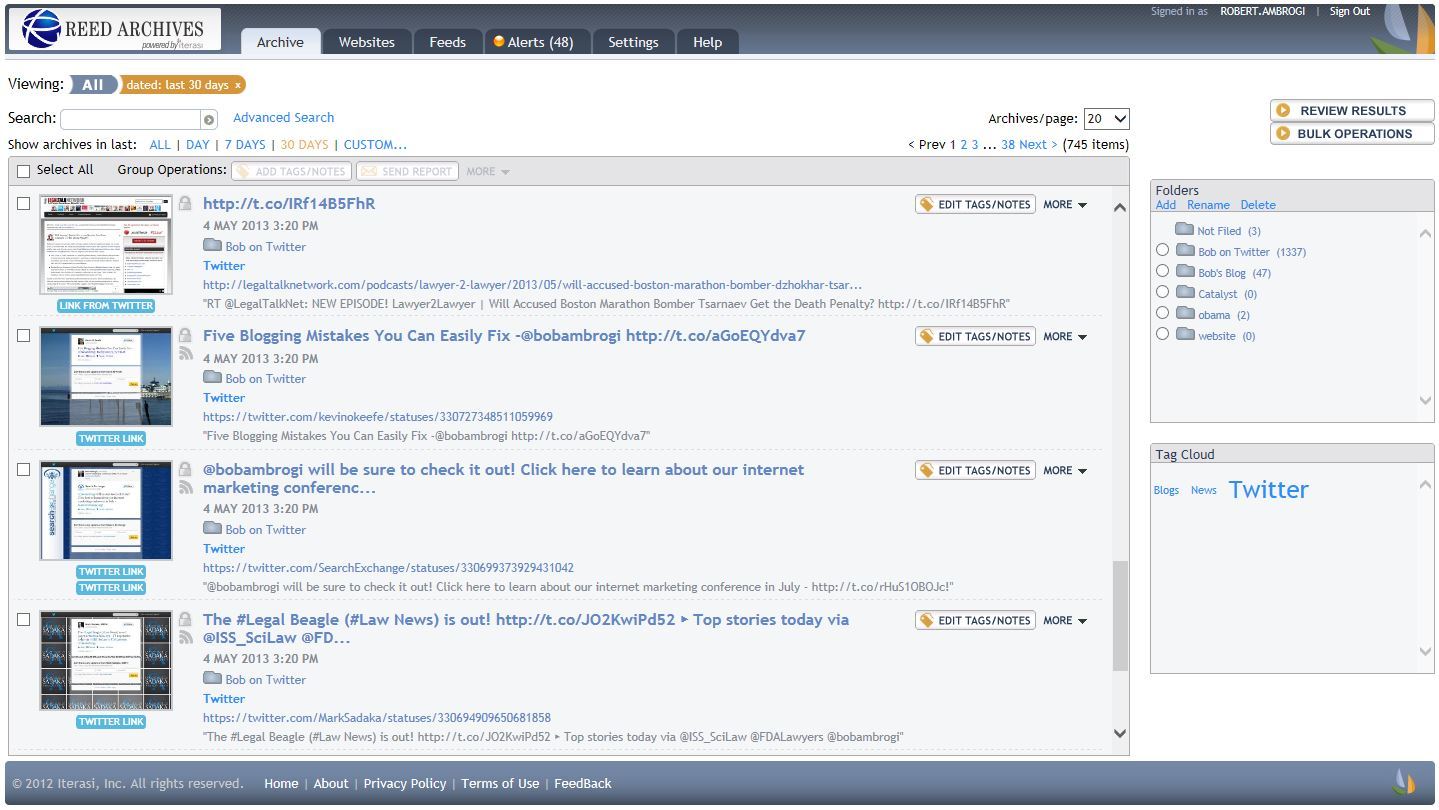Click Catalyst folder icon in Folders panel
This screenshot has width=1439, height=810.
[1185, 292]
